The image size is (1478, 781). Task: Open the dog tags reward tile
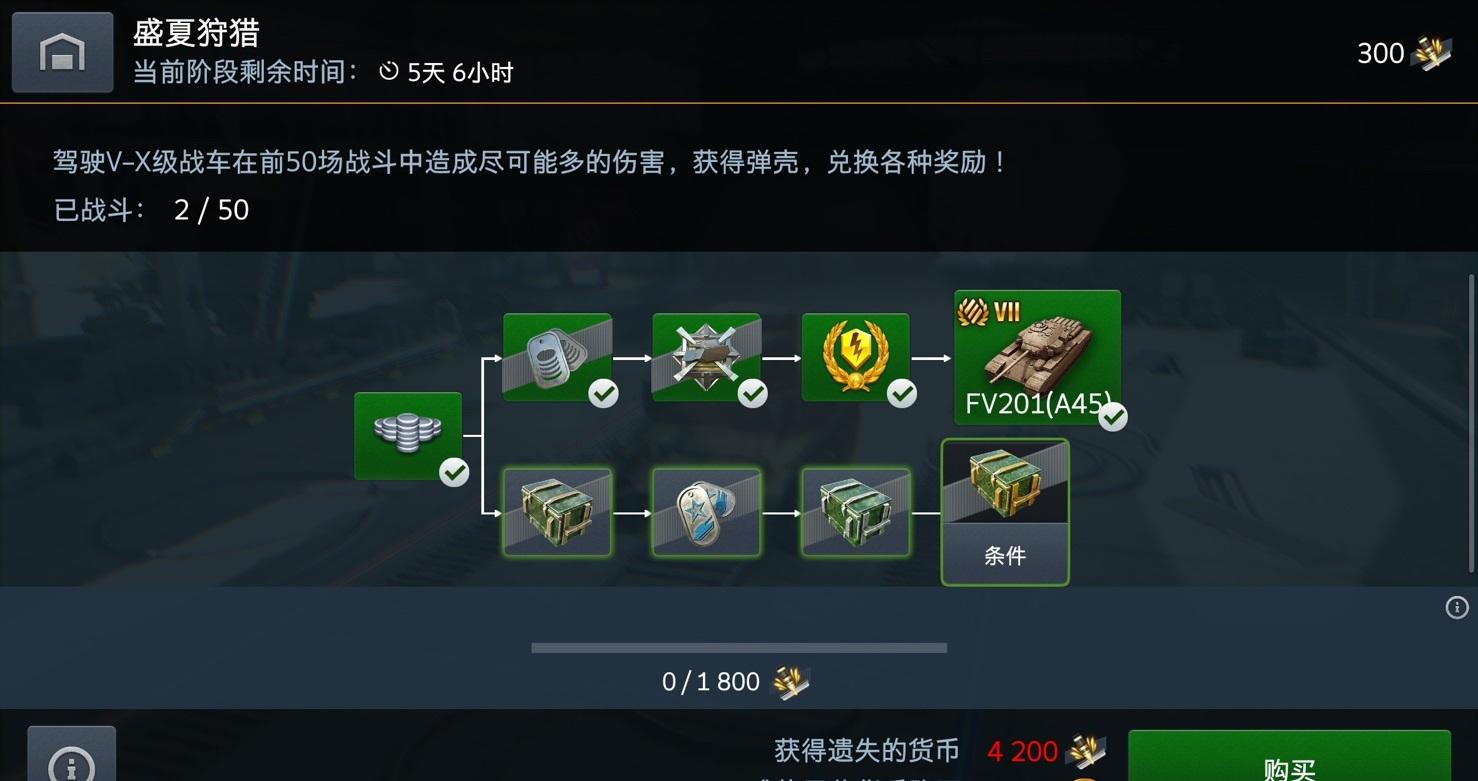tap(557, 357)
